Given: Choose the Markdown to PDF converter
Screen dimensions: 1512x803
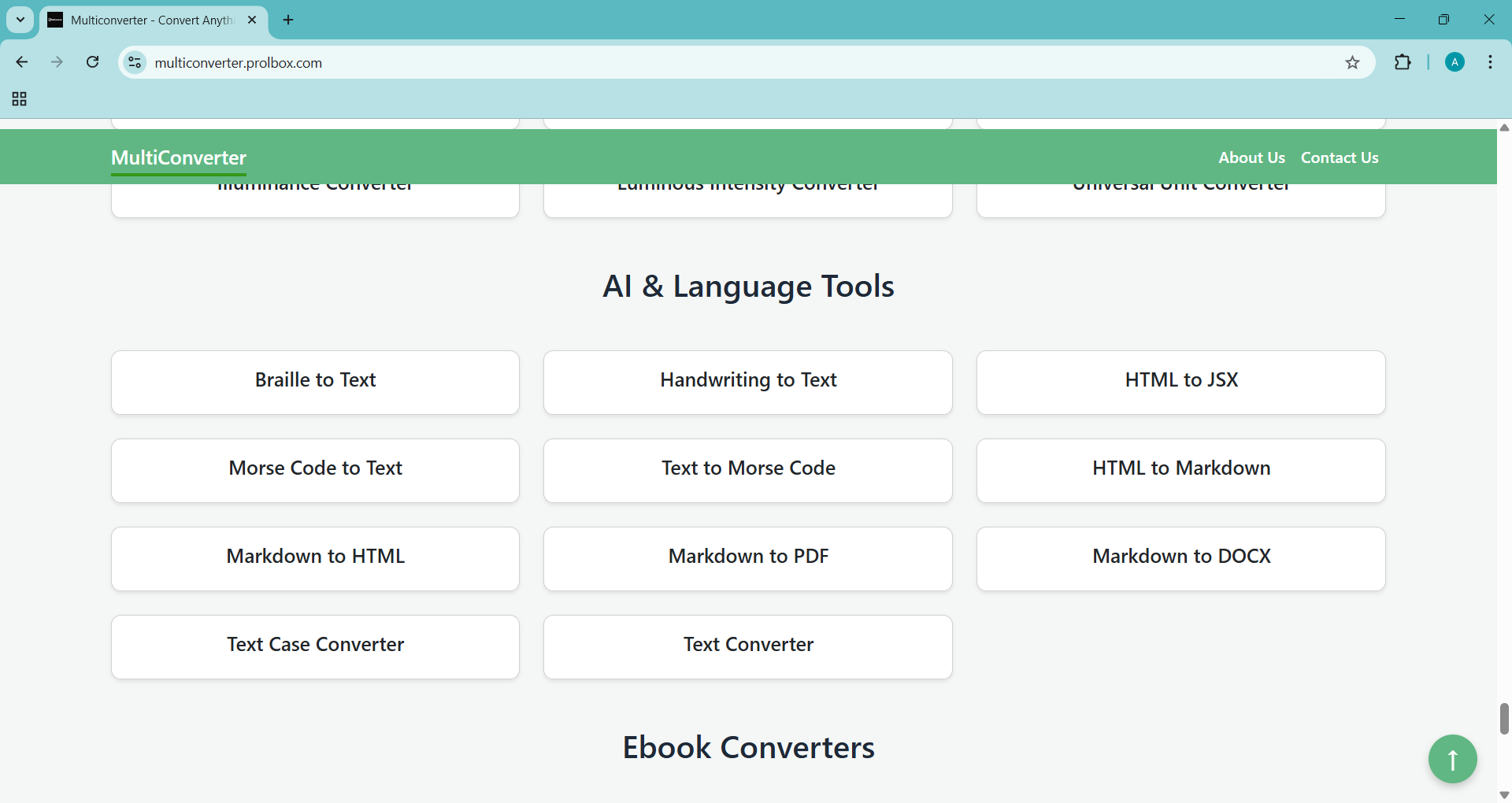Looking at the screenshot, I should tap(747, 558).
